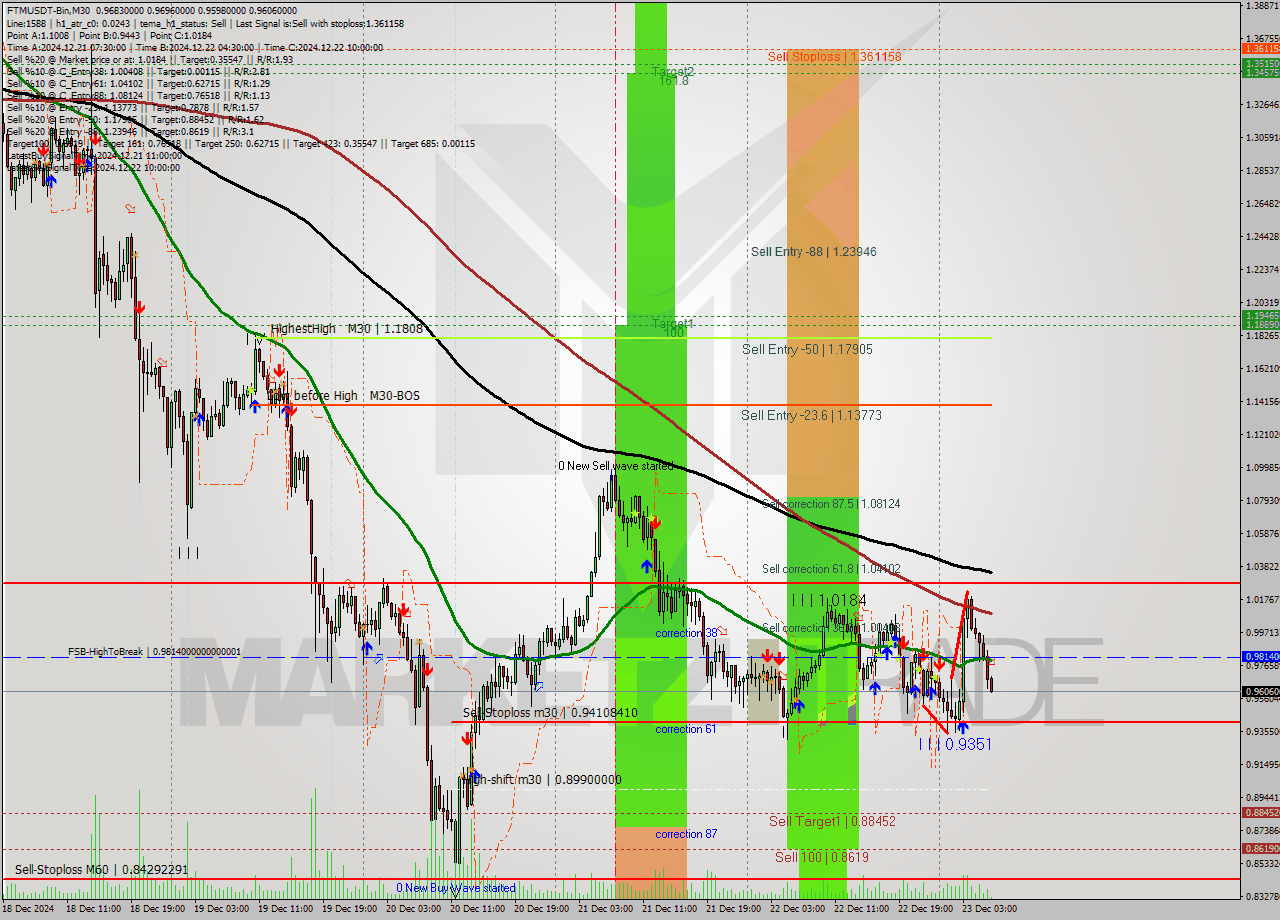Select the current price 0.96060 axis tag
This screenshot has height=920, width=1280.
click(1260, 691)
